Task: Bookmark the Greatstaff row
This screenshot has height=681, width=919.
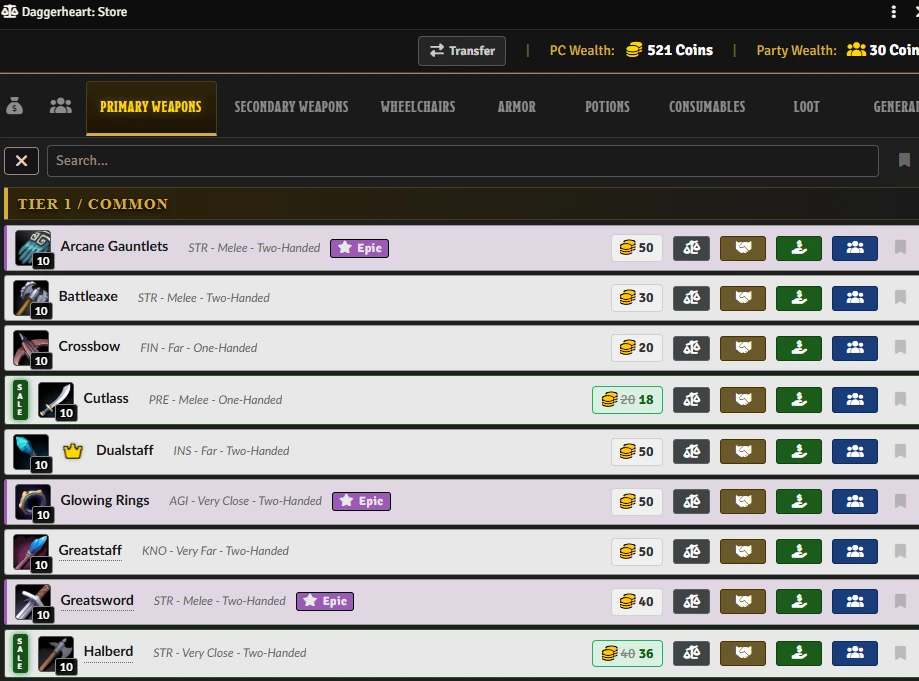Action: pos(900,551)
